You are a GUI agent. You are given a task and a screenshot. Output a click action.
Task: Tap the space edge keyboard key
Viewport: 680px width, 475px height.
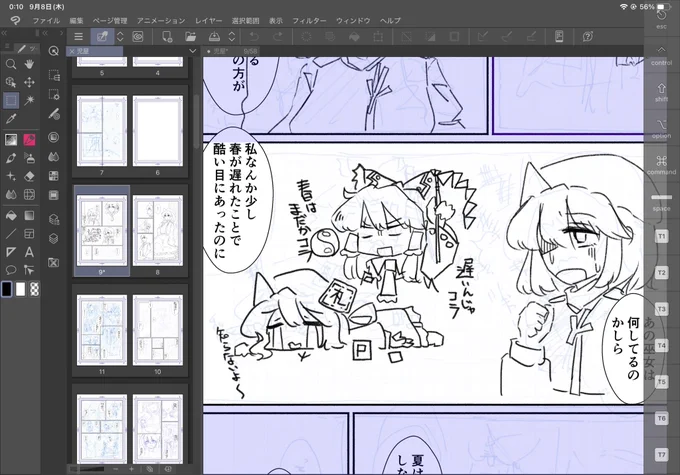[x=661, y=202]
